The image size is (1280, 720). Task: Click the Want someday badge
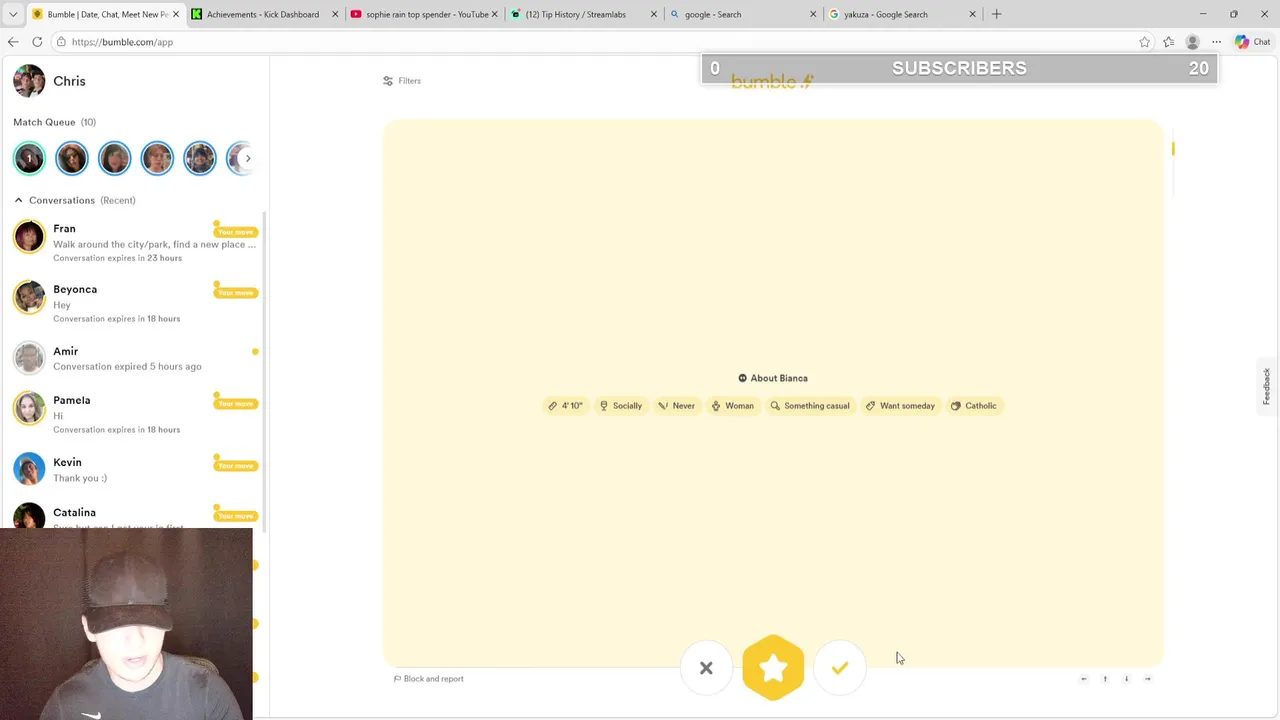(900, 406)
